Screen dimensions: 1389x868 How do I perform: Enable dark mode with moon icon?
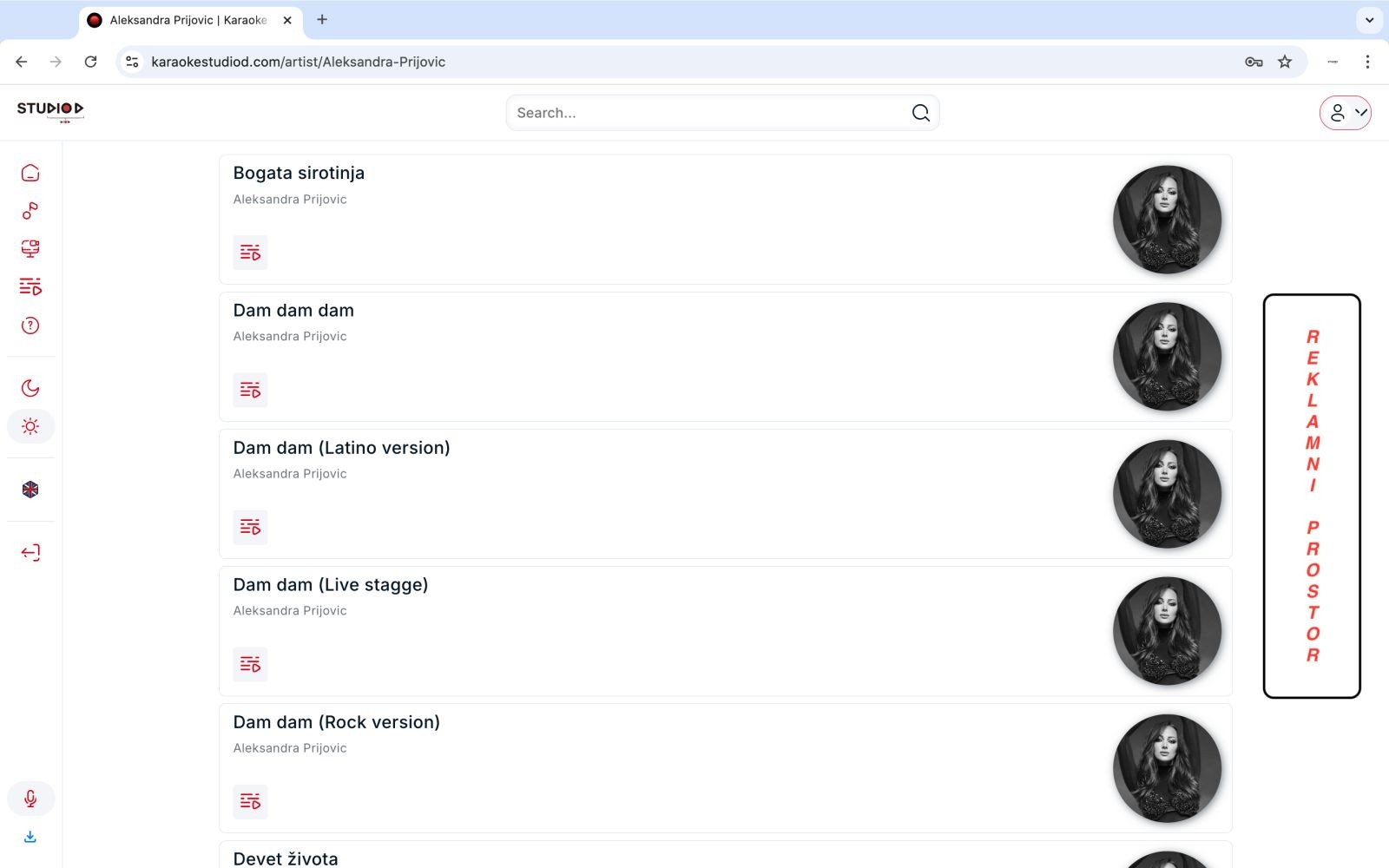pos(30,388)
